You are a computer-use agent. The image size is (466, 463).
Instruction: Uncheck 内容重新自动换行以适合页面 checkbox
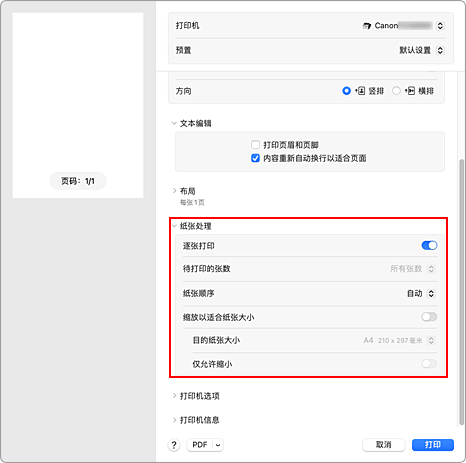point(255,158)
